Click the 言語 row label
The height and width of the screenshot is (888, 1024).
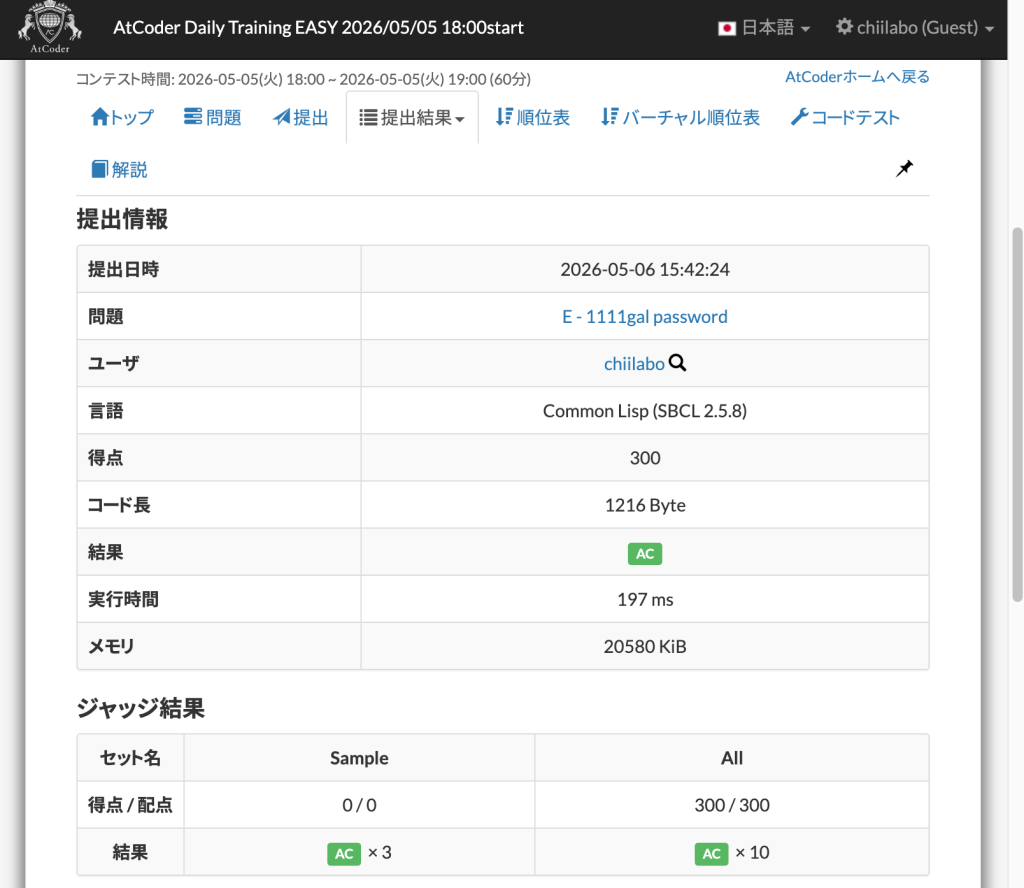point(106,411)
